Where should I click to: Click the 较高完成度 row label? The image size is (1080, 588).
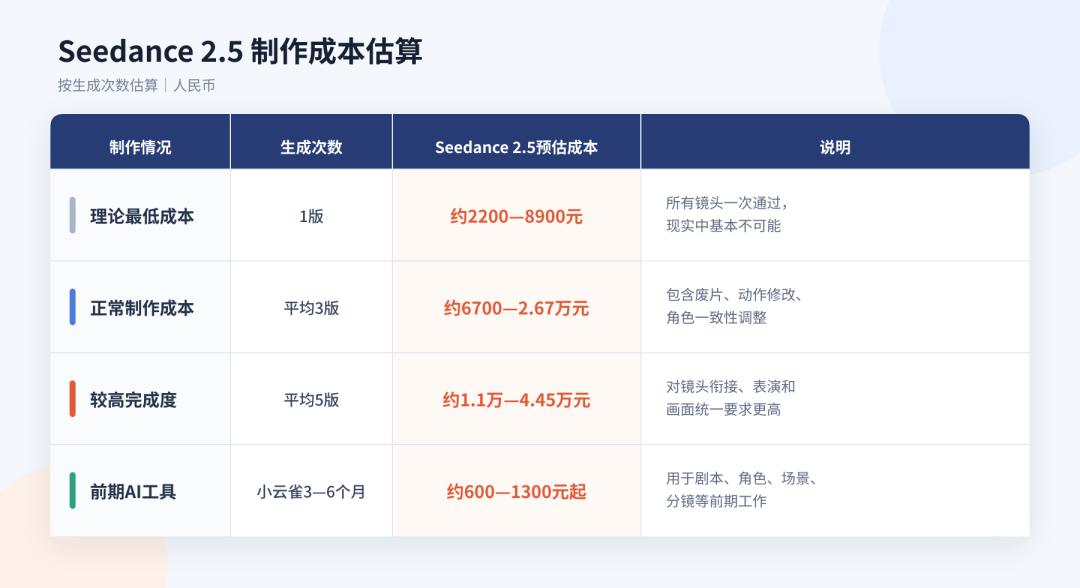134,399
